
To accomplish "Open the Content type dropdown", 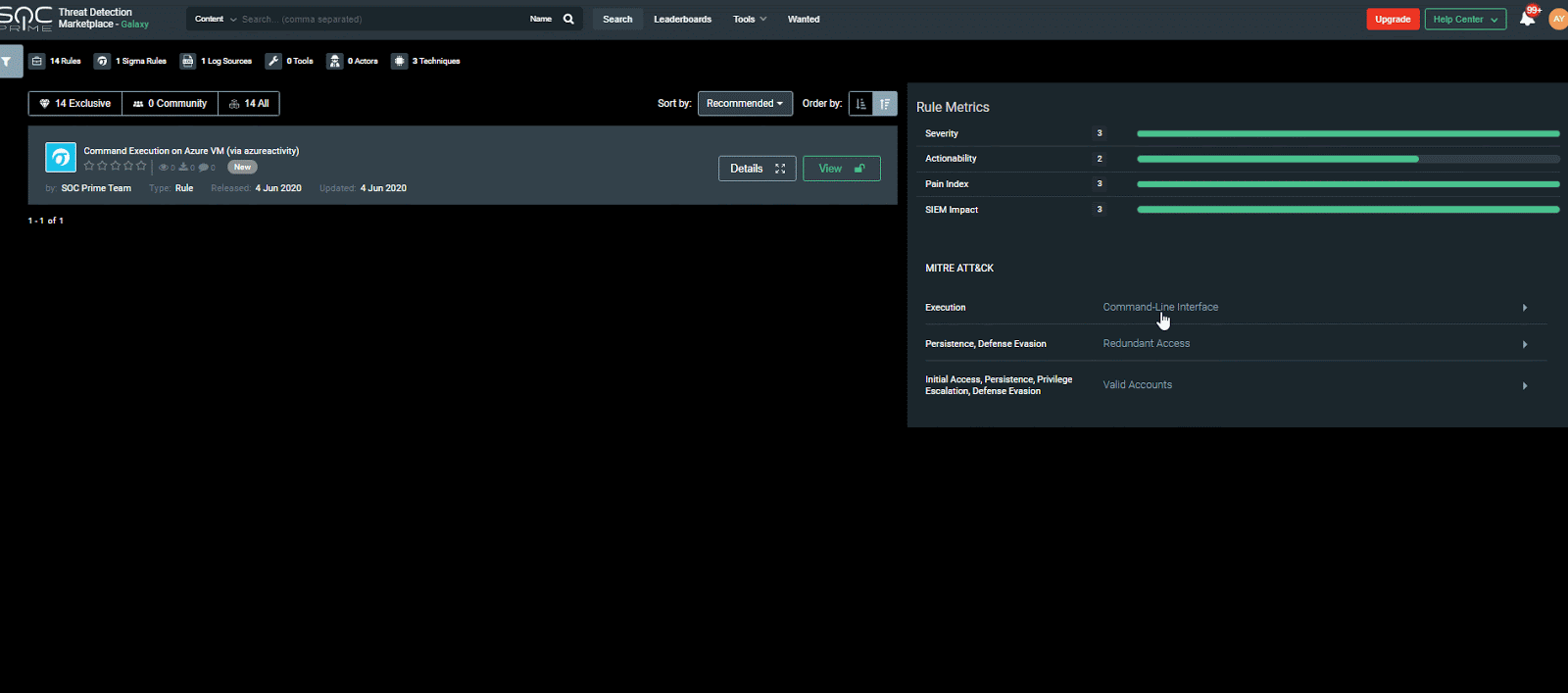I will tap(216, 19).
